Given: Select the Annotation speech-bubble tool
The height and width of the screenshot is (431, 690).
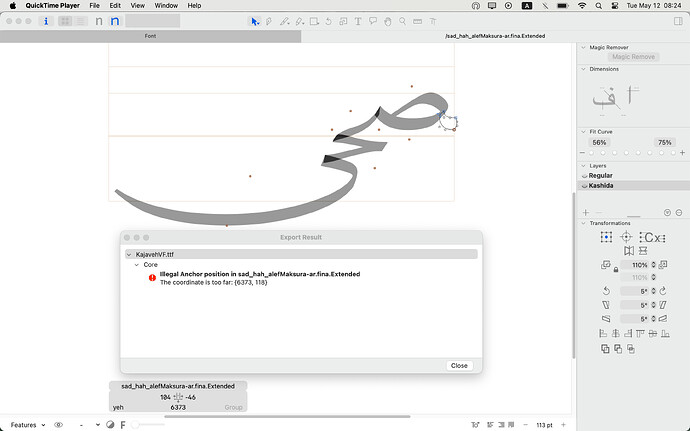Looking at the screenshot, I should [x=373, y=21].
